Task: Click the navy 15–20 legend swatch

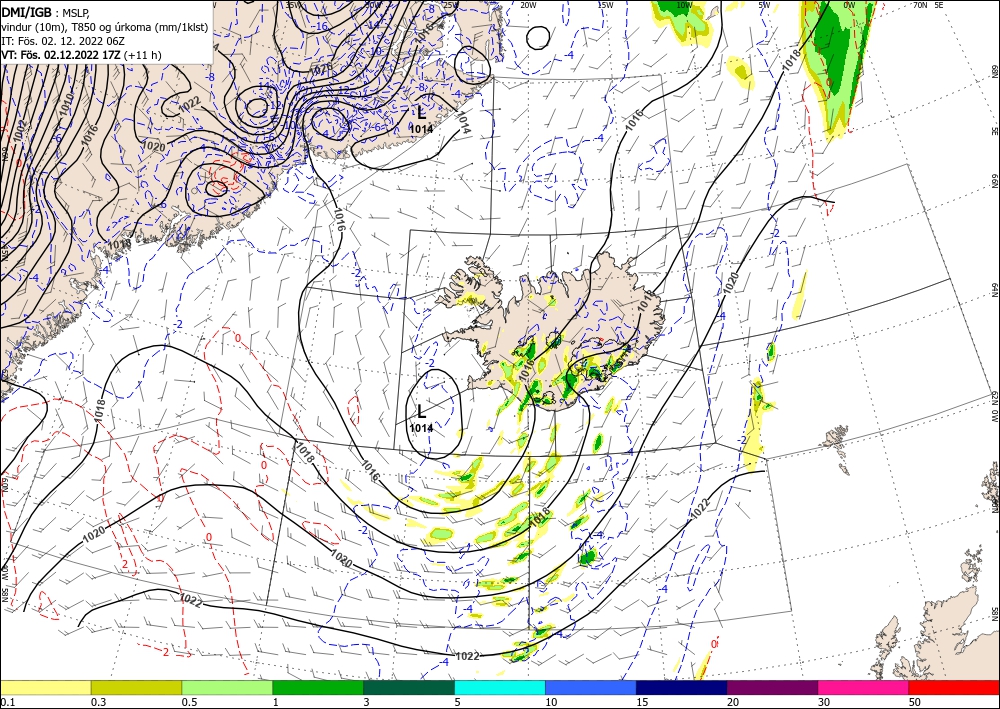Action: point(682,687)
